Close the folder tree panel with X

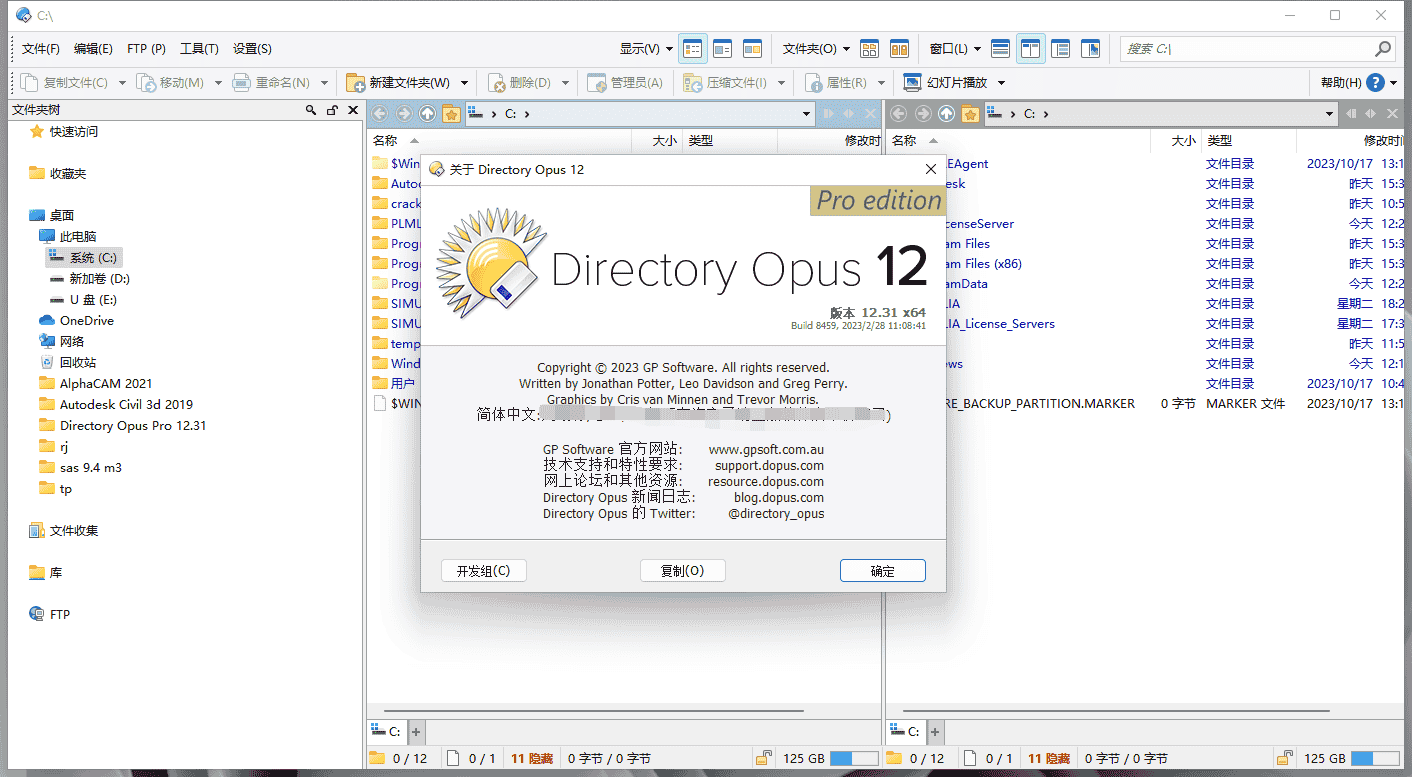[x=353, y=110]
